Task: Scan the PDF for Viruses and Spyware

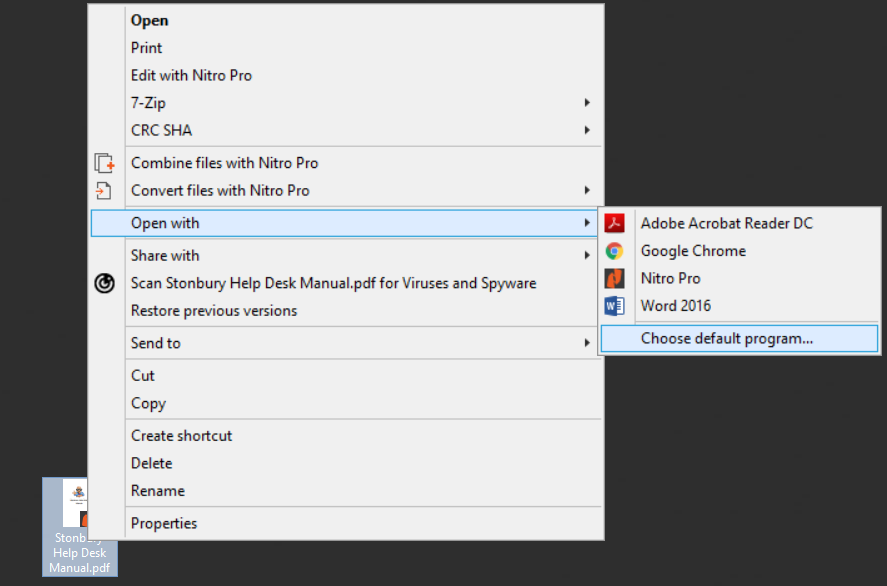Action: point(346,283)
